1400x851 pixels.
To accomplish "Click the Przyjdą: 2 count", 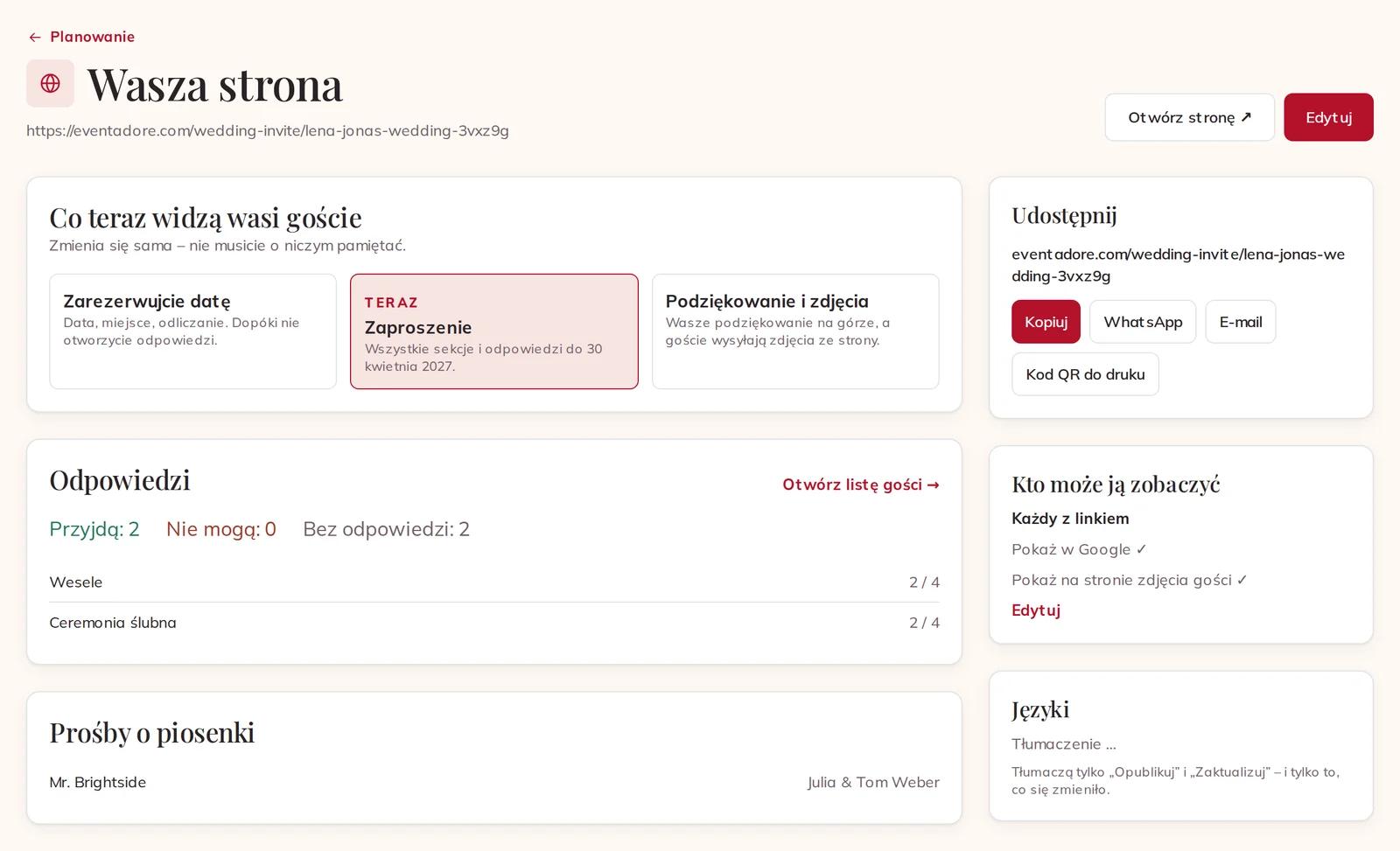I will [x=94, y=529].
